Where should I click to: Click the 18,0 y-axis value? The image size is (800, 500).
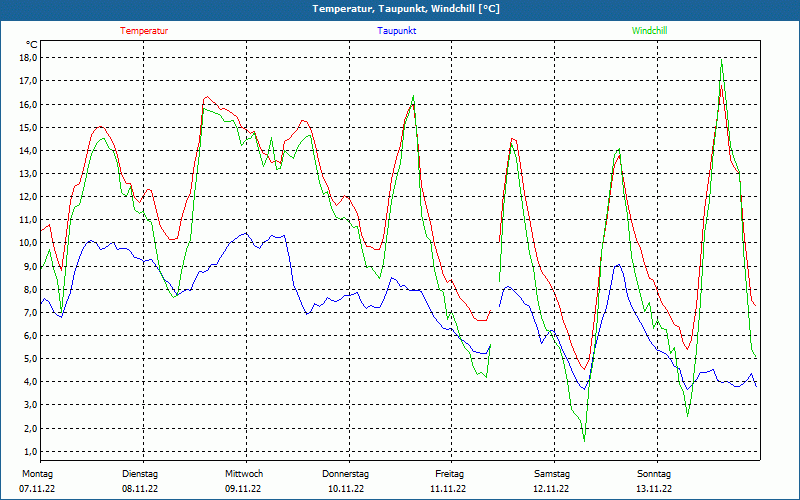point(28,58)
